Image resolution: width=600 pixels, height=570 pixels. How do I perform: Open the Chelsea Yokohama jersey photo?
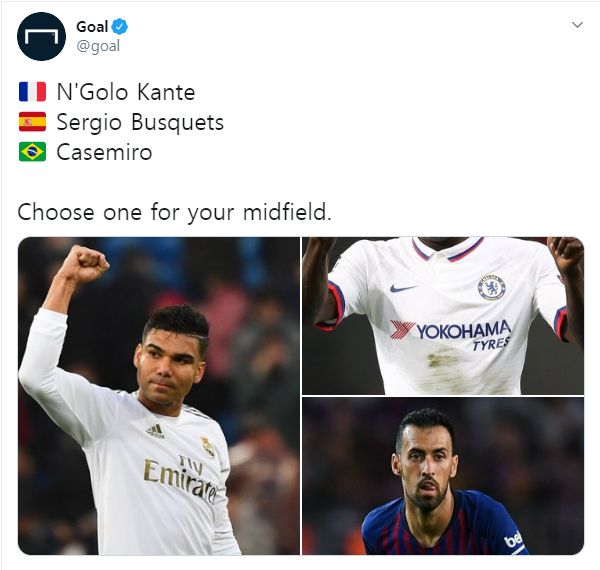coord(443,316)
